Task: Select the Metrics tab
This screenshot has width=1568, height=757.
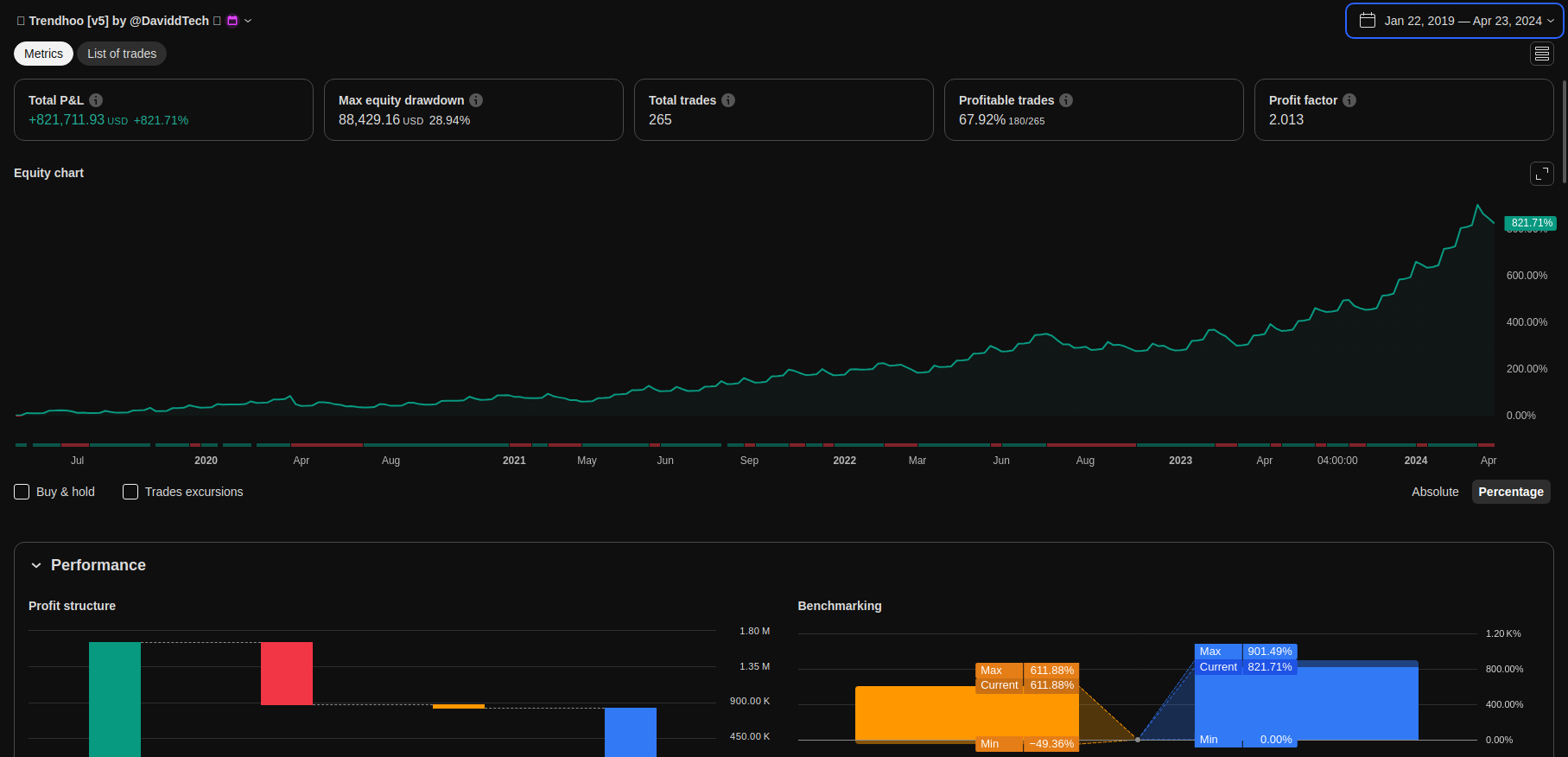Action: pyautogui.click(x=43, y=54)
